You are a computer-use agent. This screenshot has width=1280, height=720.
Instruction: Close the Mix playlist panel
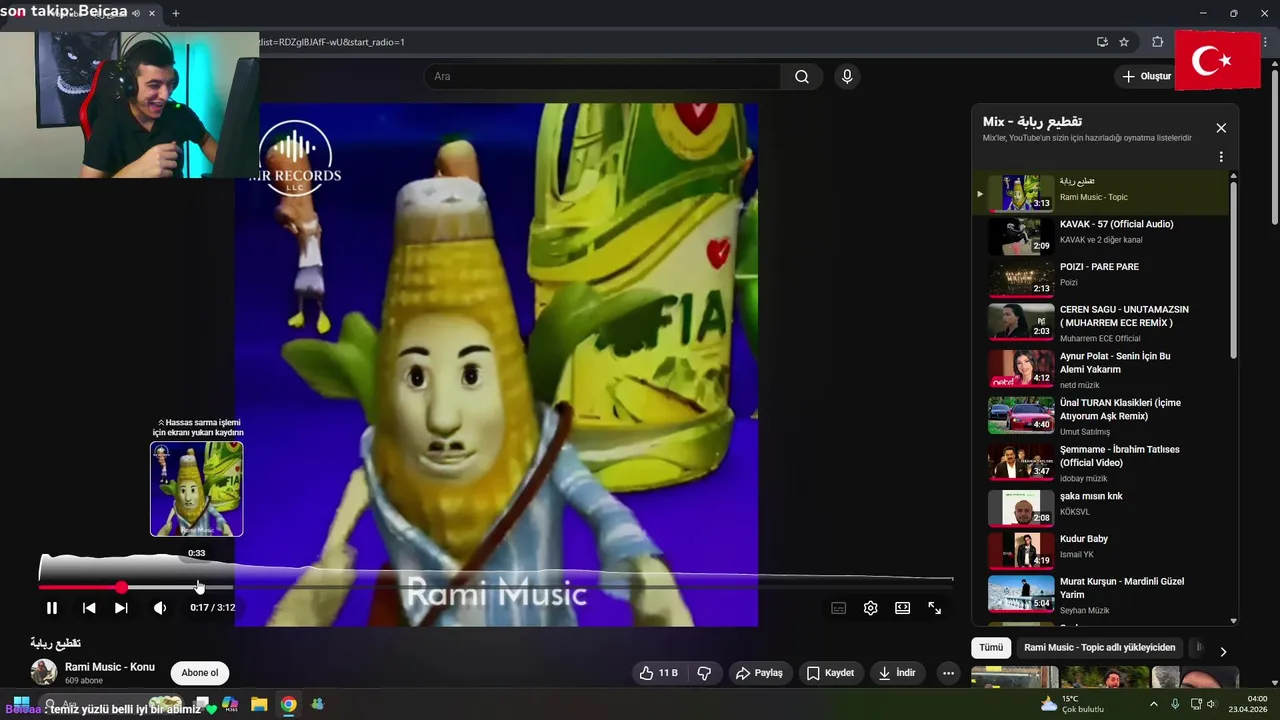(1221, 128)
